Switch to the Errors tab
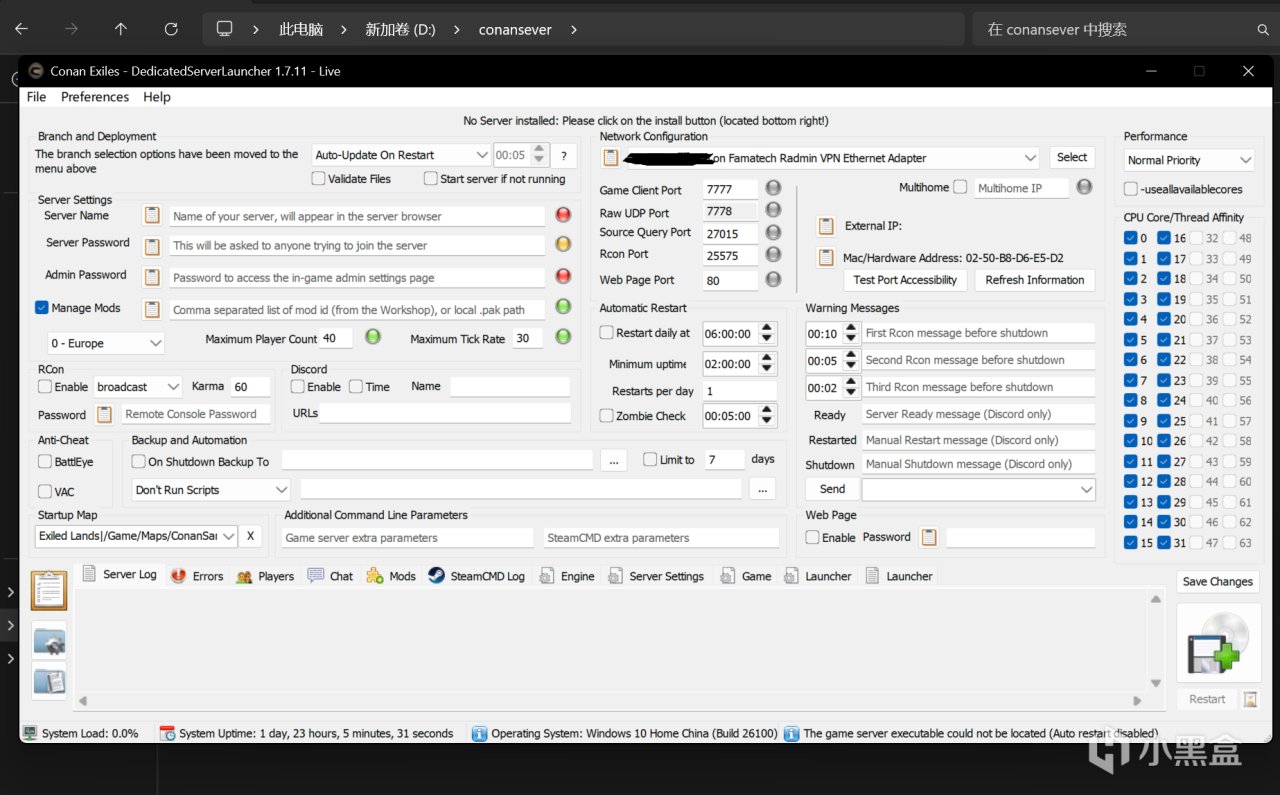This screenshot has width=1280, height=795. [197, 576]
